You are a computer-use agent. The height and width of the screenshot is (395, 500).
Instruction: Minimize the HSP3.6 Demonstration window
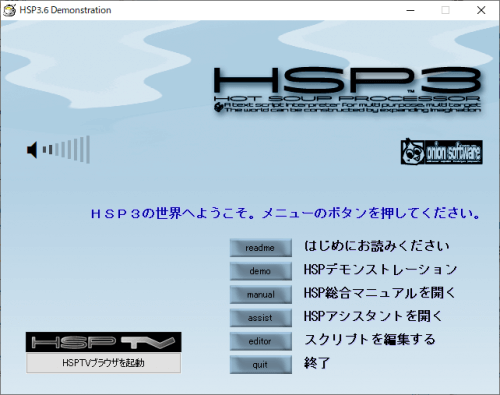coord(411,10)
